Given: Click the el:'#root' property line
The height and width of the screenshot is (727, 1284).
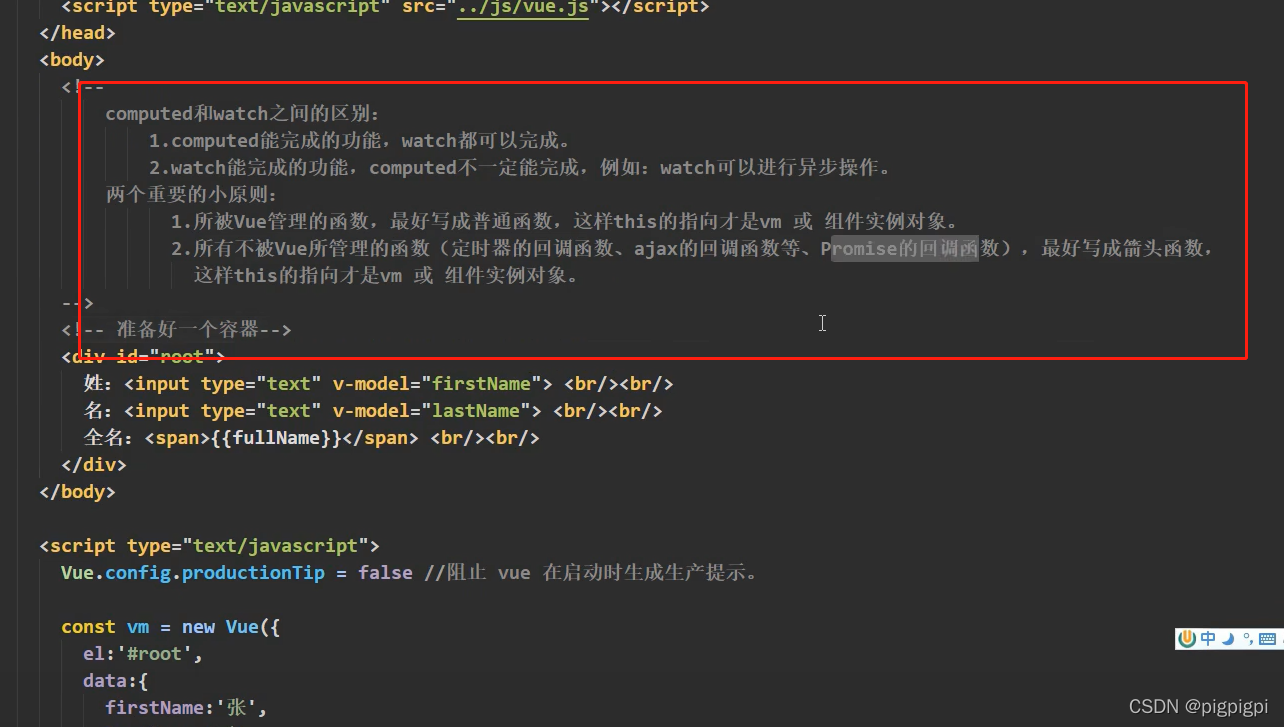Looking at the screenshot, I should pyautogui.click(x=143, y=654).
